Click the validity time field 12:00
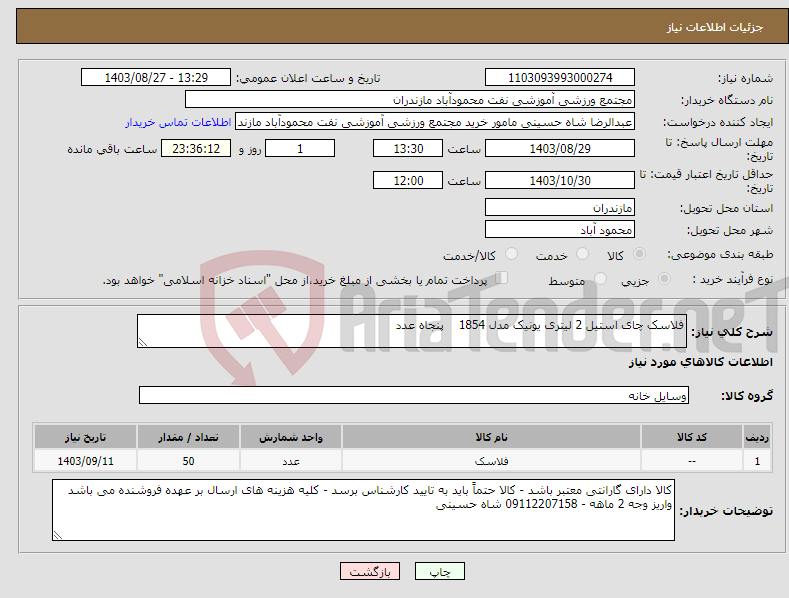Image resolution: width=789 pixels, height=598 pixels. pos(408,180)
